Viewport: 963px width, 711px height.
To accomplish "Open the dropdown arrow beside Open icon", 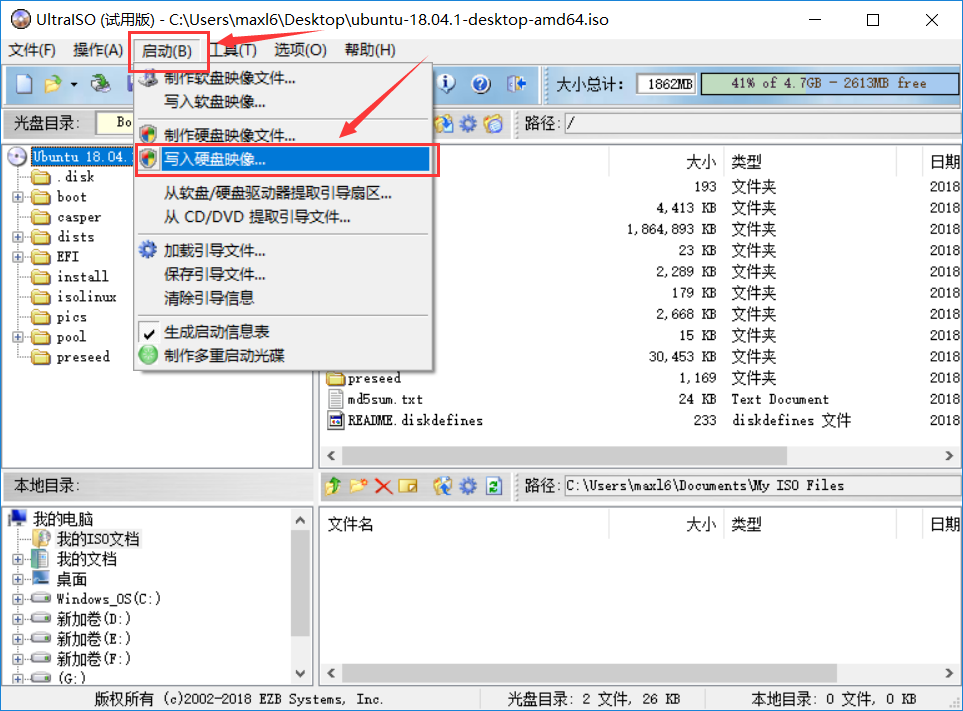I will [74, 84].
